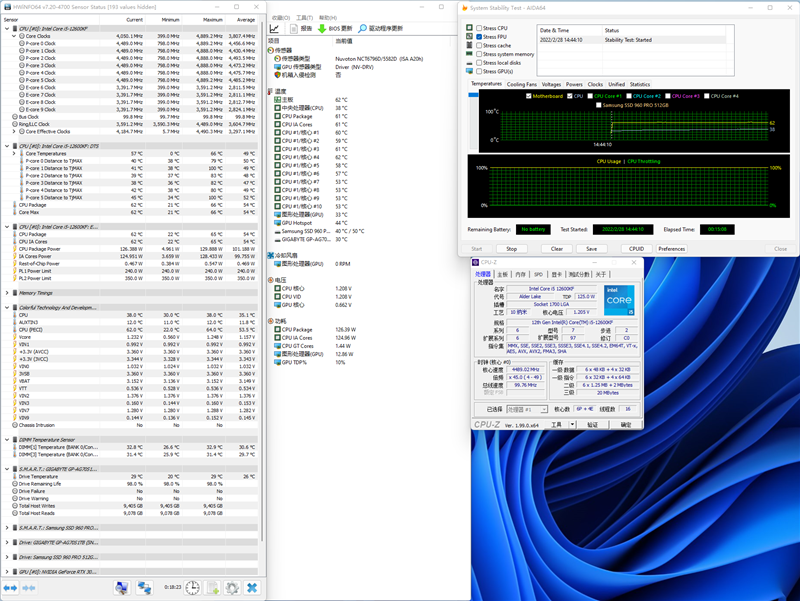Click the CPU-Z 验证 validate button
Viewport: 800px width, 601px height.
point(592,424)
